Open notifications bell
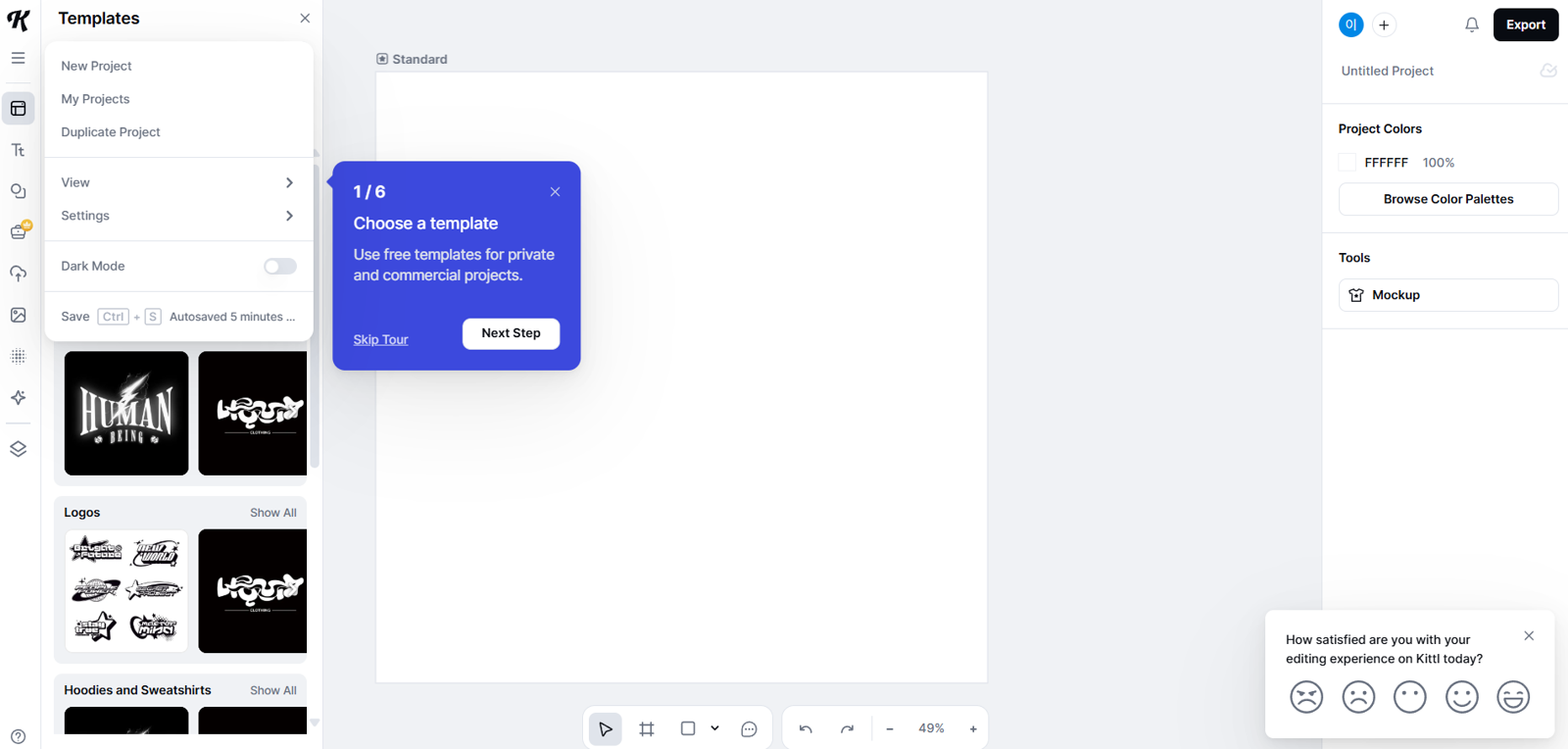The height and width of the screenshot is (749, 1568). coord(1472,25)
